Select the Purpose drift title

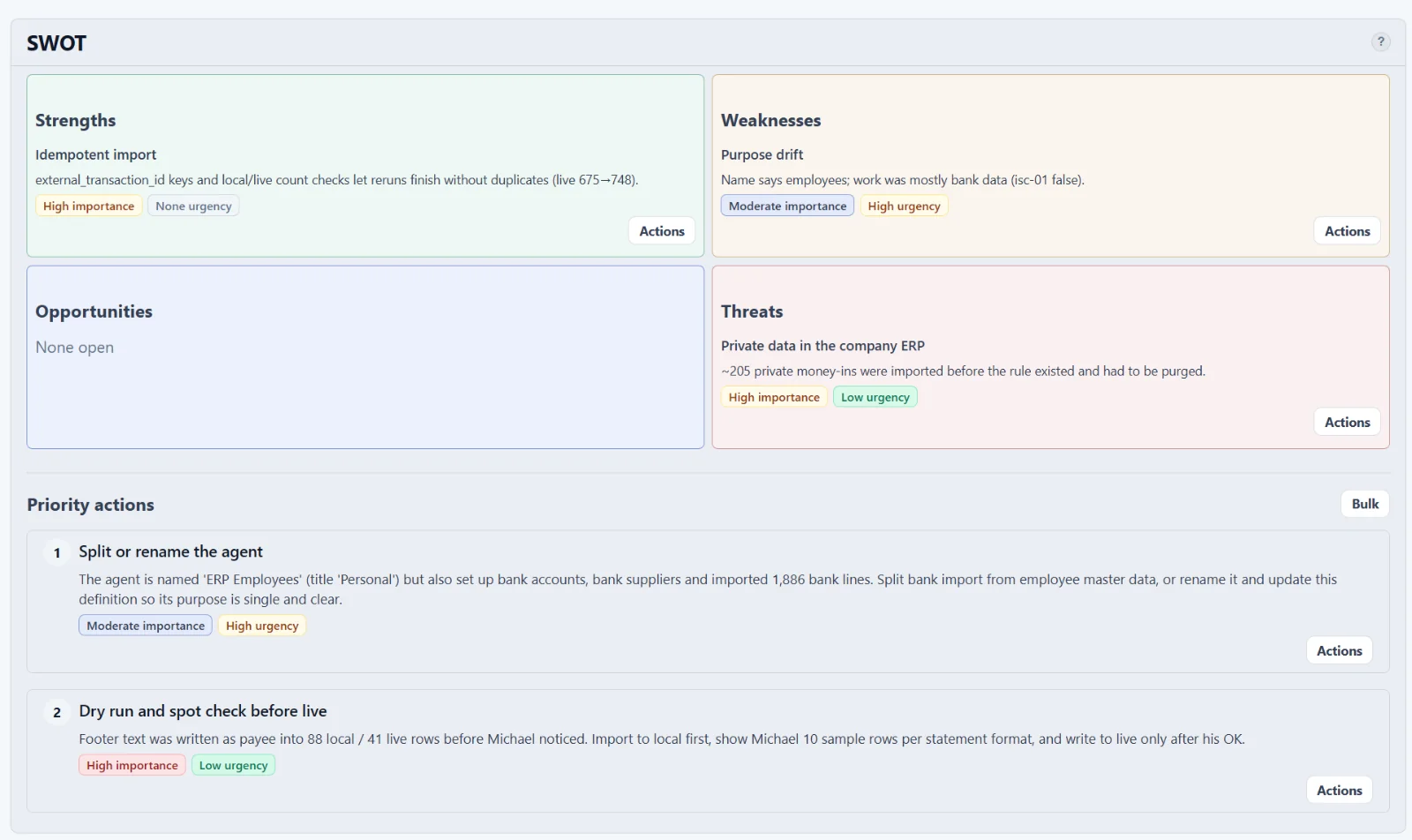pyautogui.click(x=762, y=154)
